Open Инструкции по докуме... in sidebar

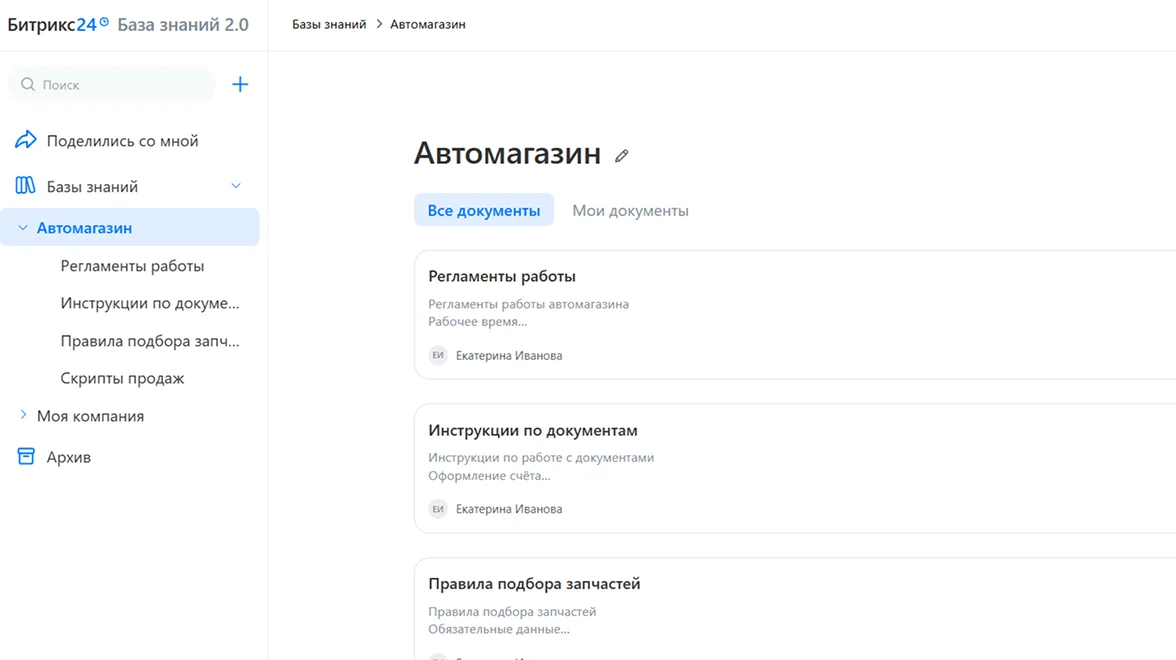pos(150,303)
